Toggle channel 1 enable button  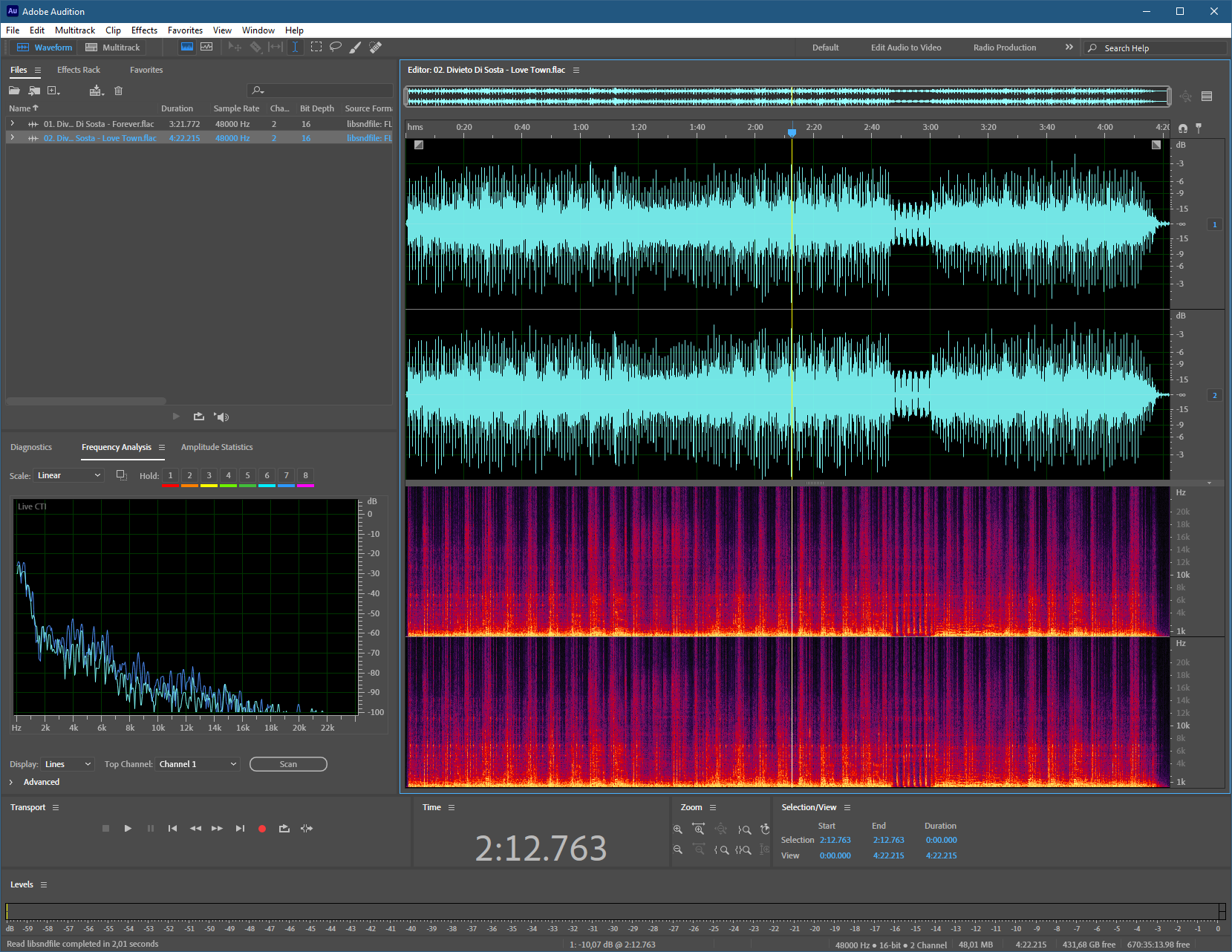1215,224
